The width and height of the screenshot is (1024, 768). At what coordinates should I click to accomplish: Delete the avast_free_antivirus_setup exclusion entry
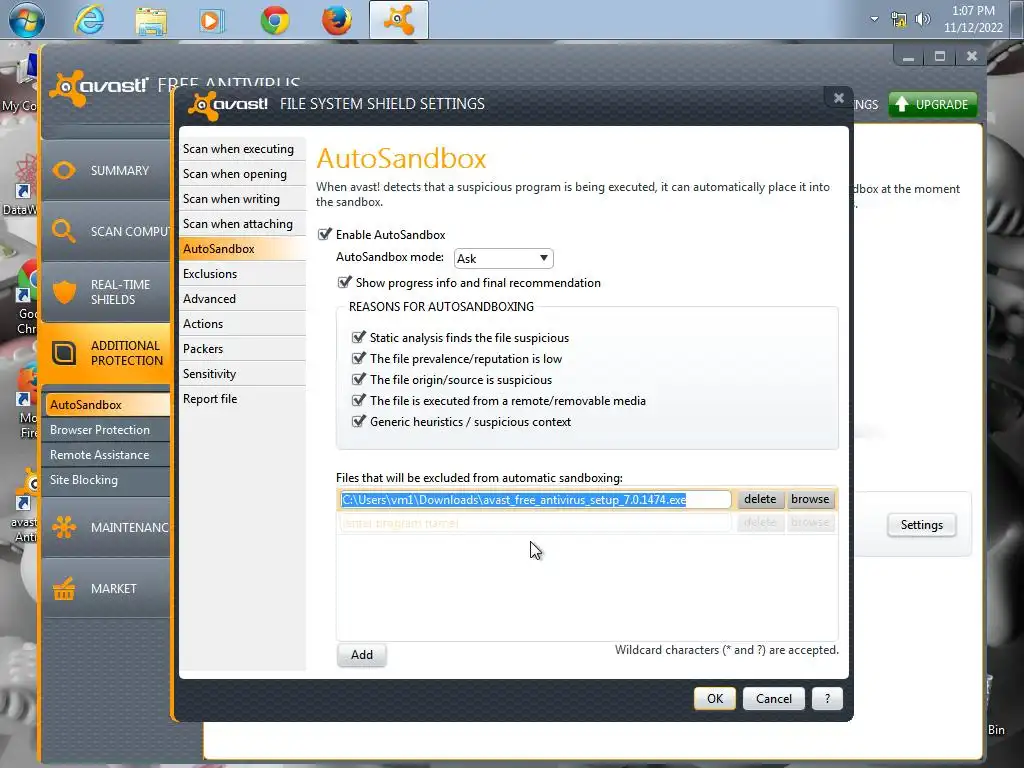point(760,499)
